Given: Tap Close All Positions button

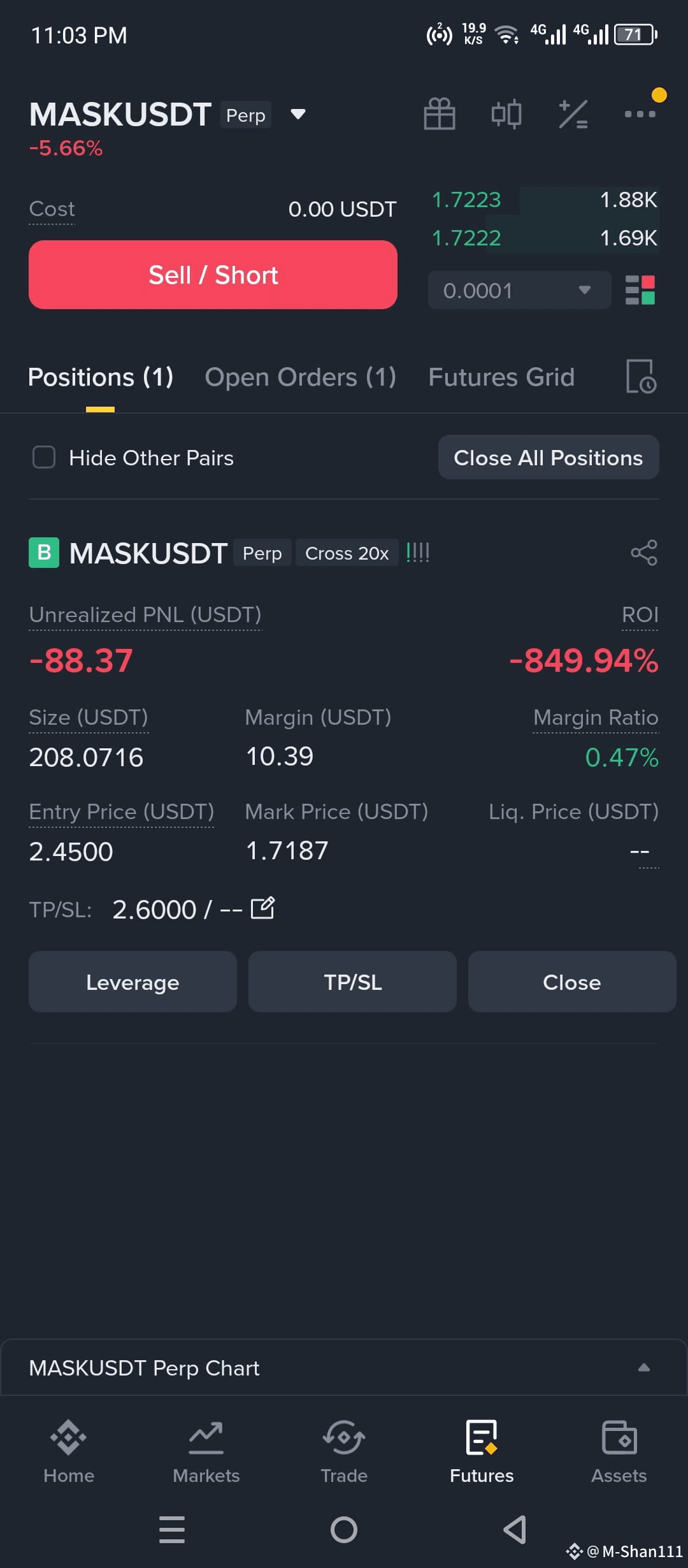Looking at the screenshot, I should point(548,457).
